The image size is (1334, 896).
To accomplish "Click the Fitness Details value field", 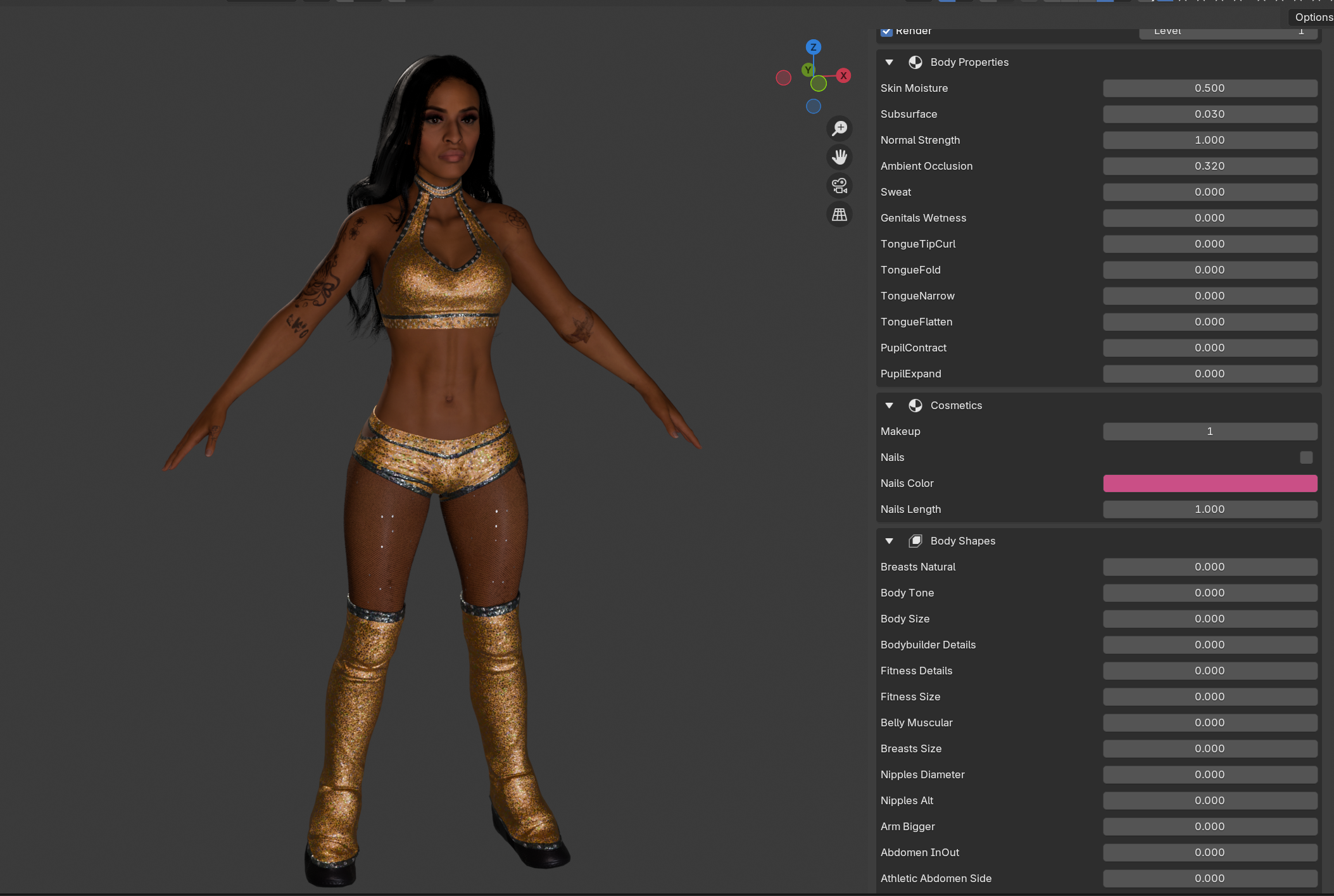I will pos(1210,671).
